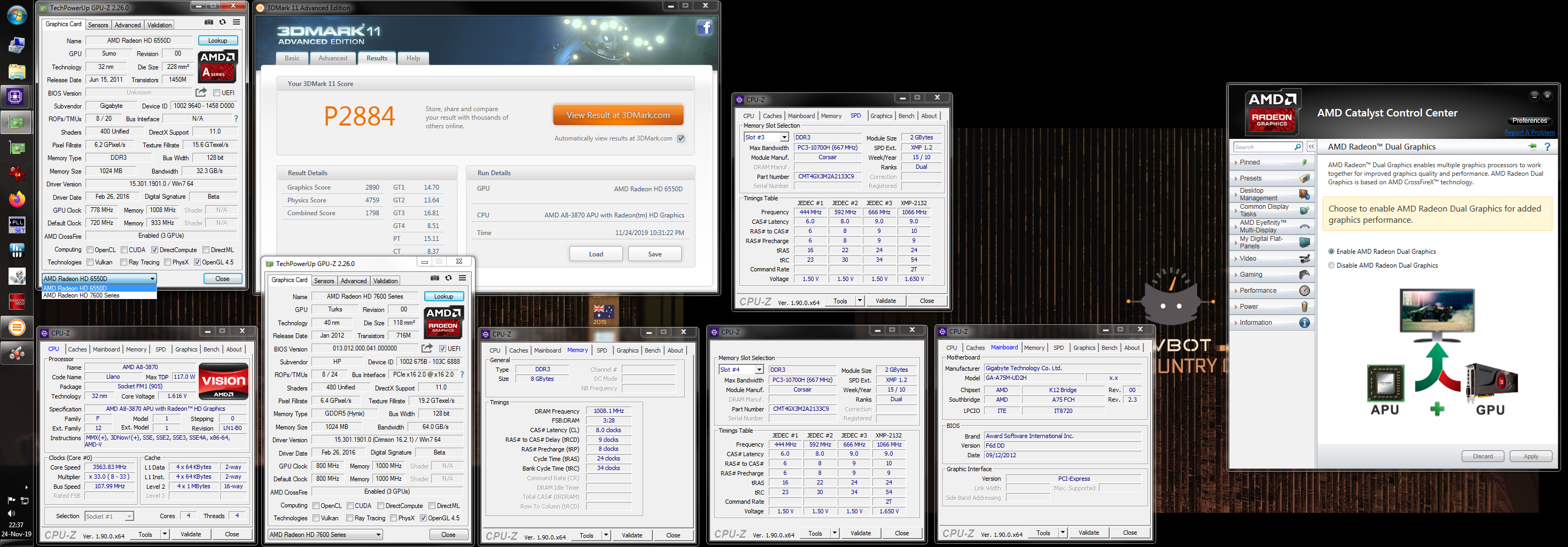Viewport: 1568px width, 547px height.
Task: Open Report A Problem link in Catalyst
Action: click(1529, 132)
